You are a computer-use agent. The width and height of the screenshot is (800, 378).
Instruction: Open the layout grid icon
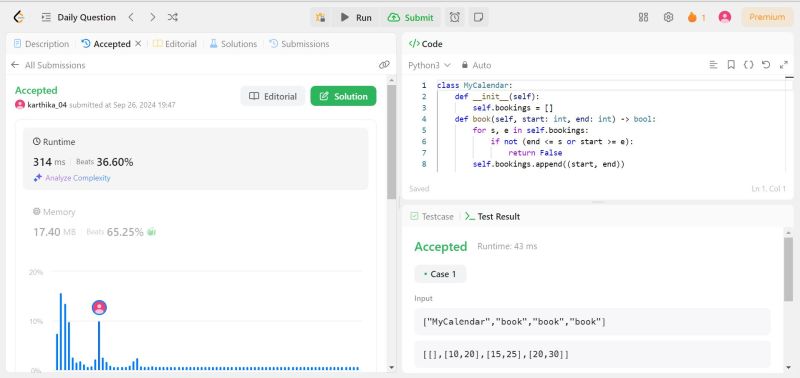pyautogui.click(x=643, y=17)
